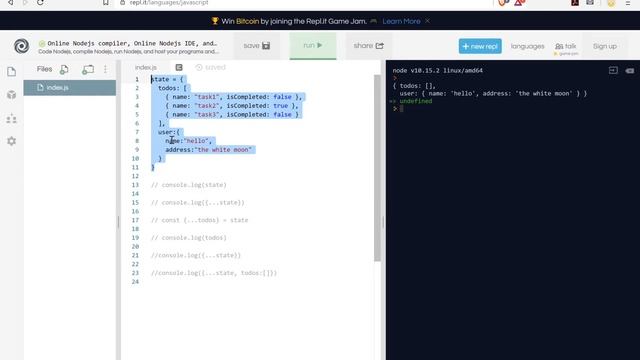The height and width of the screenshot is (360, 640).
Task: Click the browser hamburger menu icon
Action: coord(628,3)
